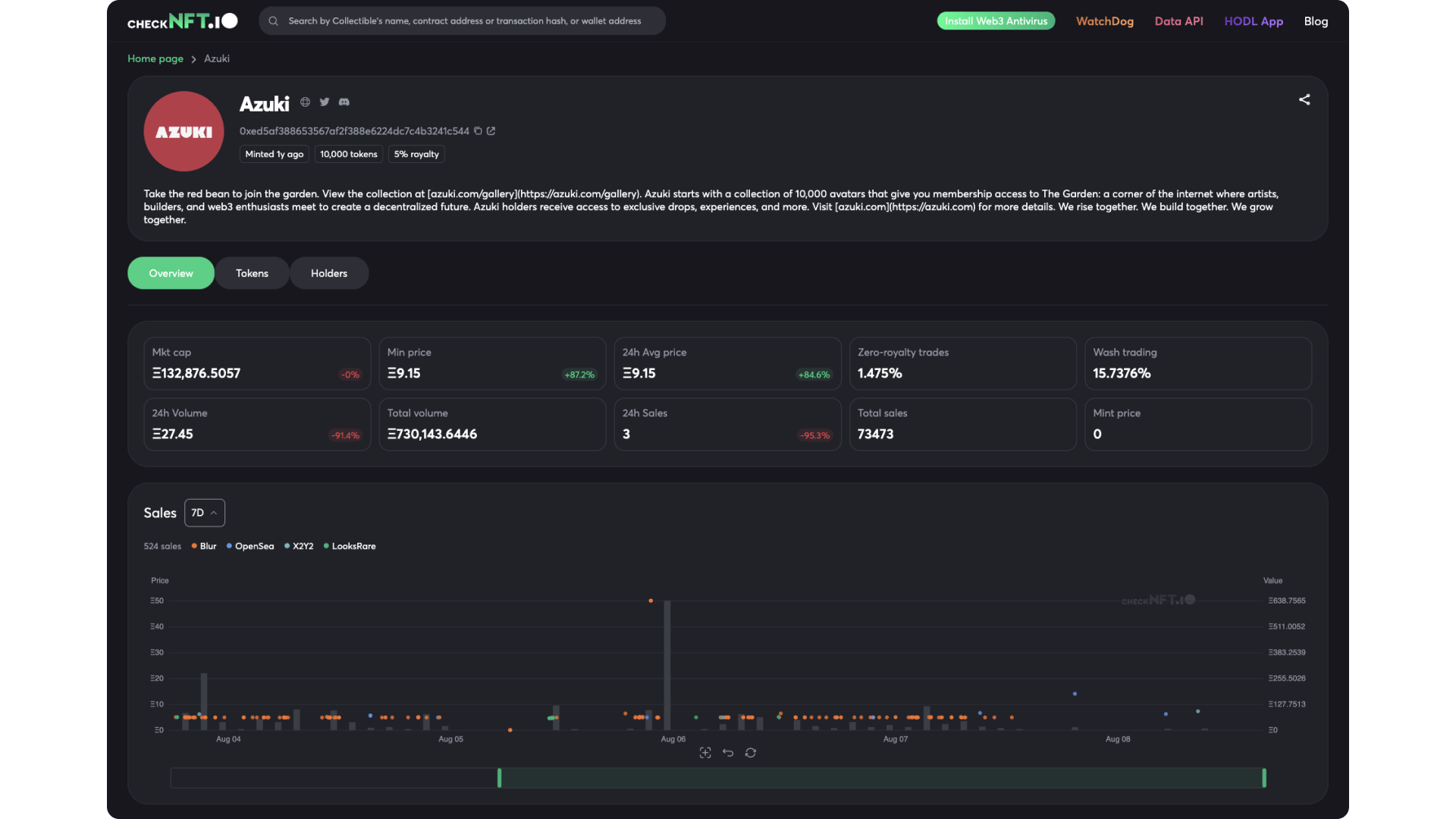
Task: Click the Wash trading stat card
Action: click(x=1198, y=363)
